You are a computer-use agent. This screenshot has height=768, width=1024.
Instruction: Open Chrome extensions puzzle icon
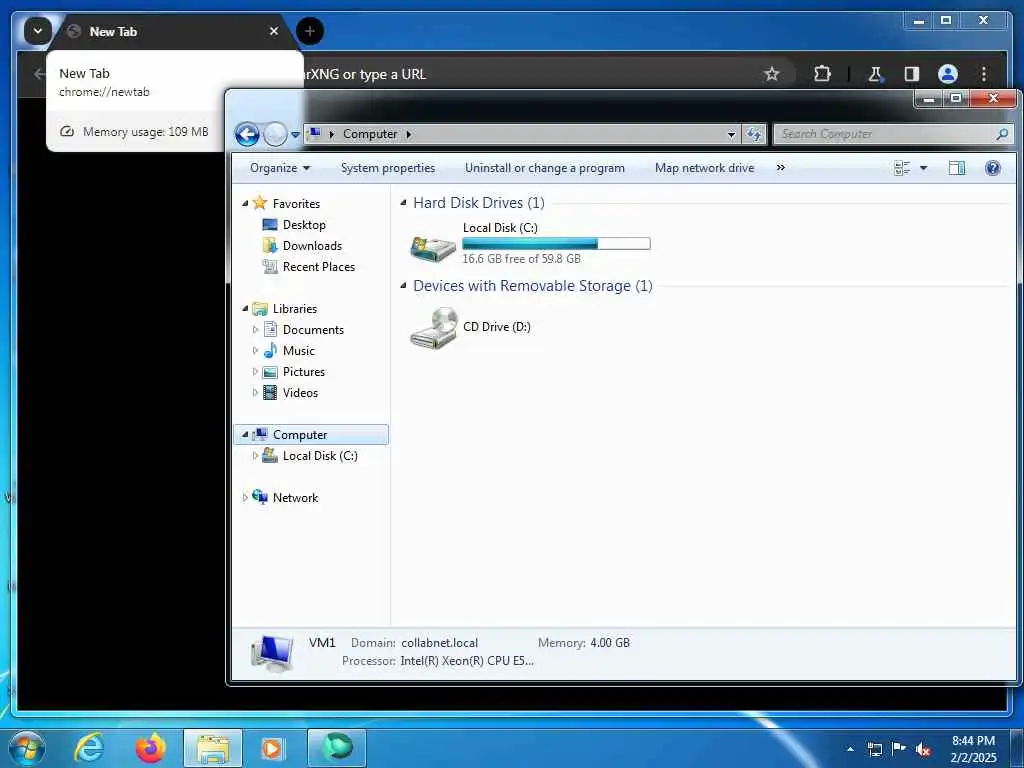tap(822, 74)
